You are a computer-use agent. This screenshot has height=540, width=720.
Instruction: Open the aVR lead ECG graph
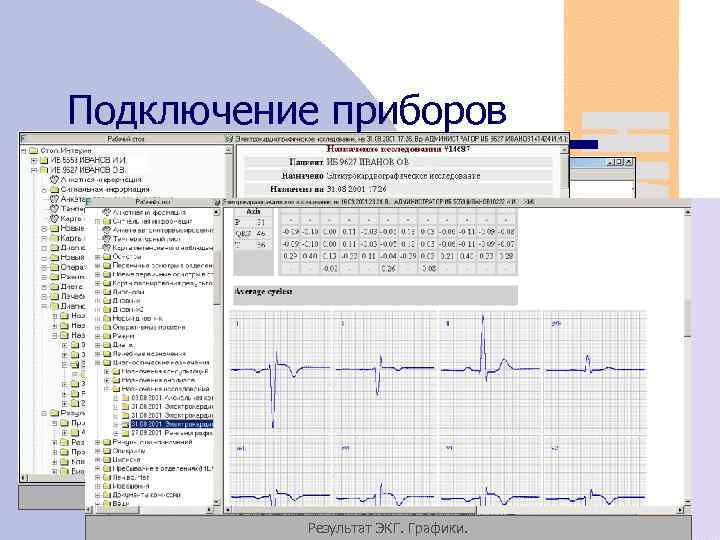click(595, 372)
